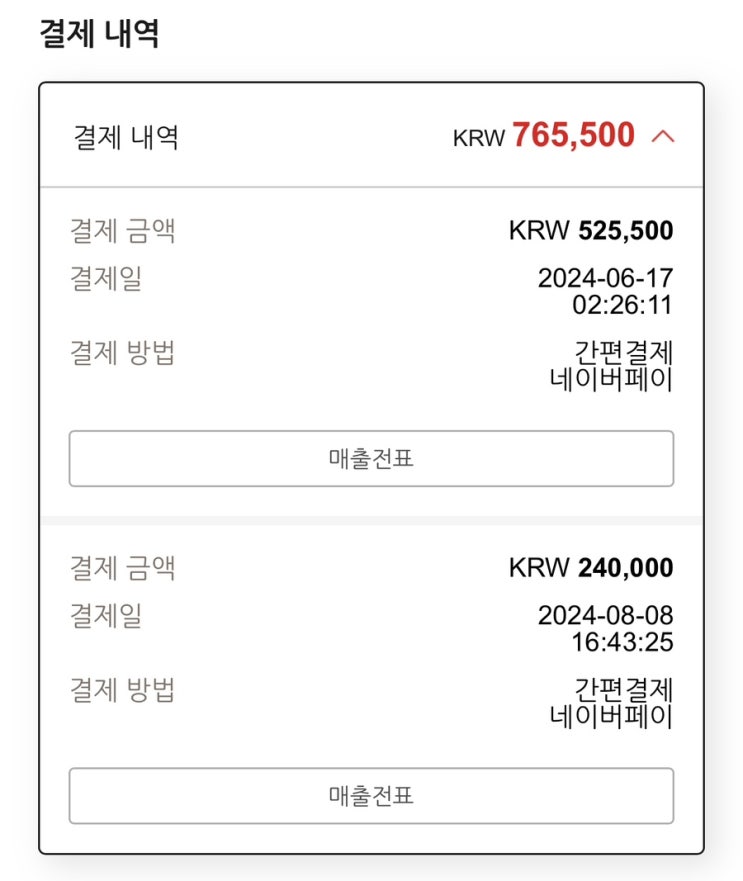Image resolution: width=743 pixels, height=881 pixels.
Task: Click the KRW currency label beside 765,500
Action: click(x=479, y=138)
